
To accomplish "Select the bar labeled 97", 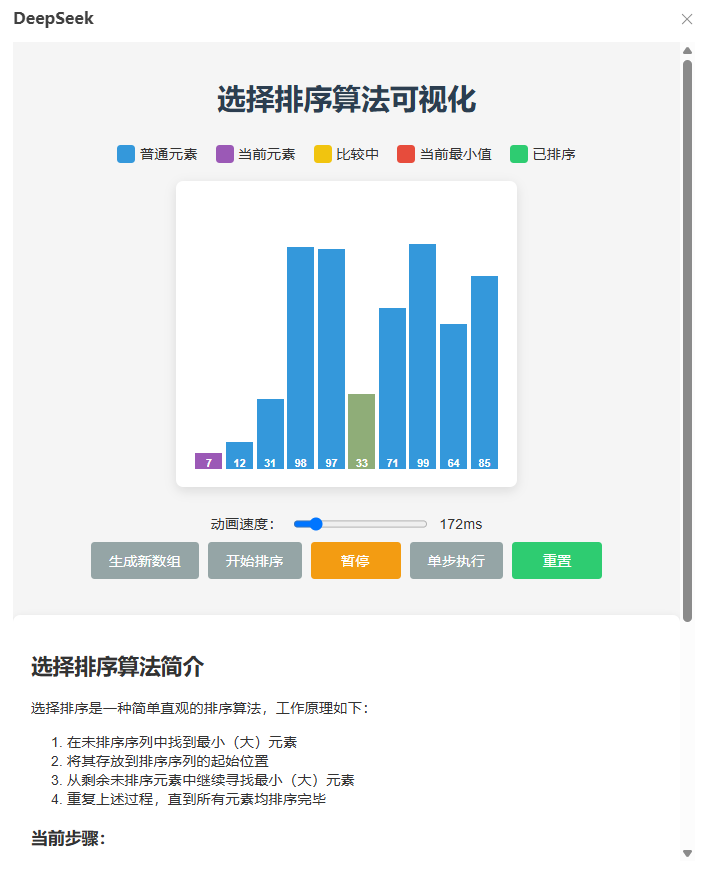I will point(332,359).
